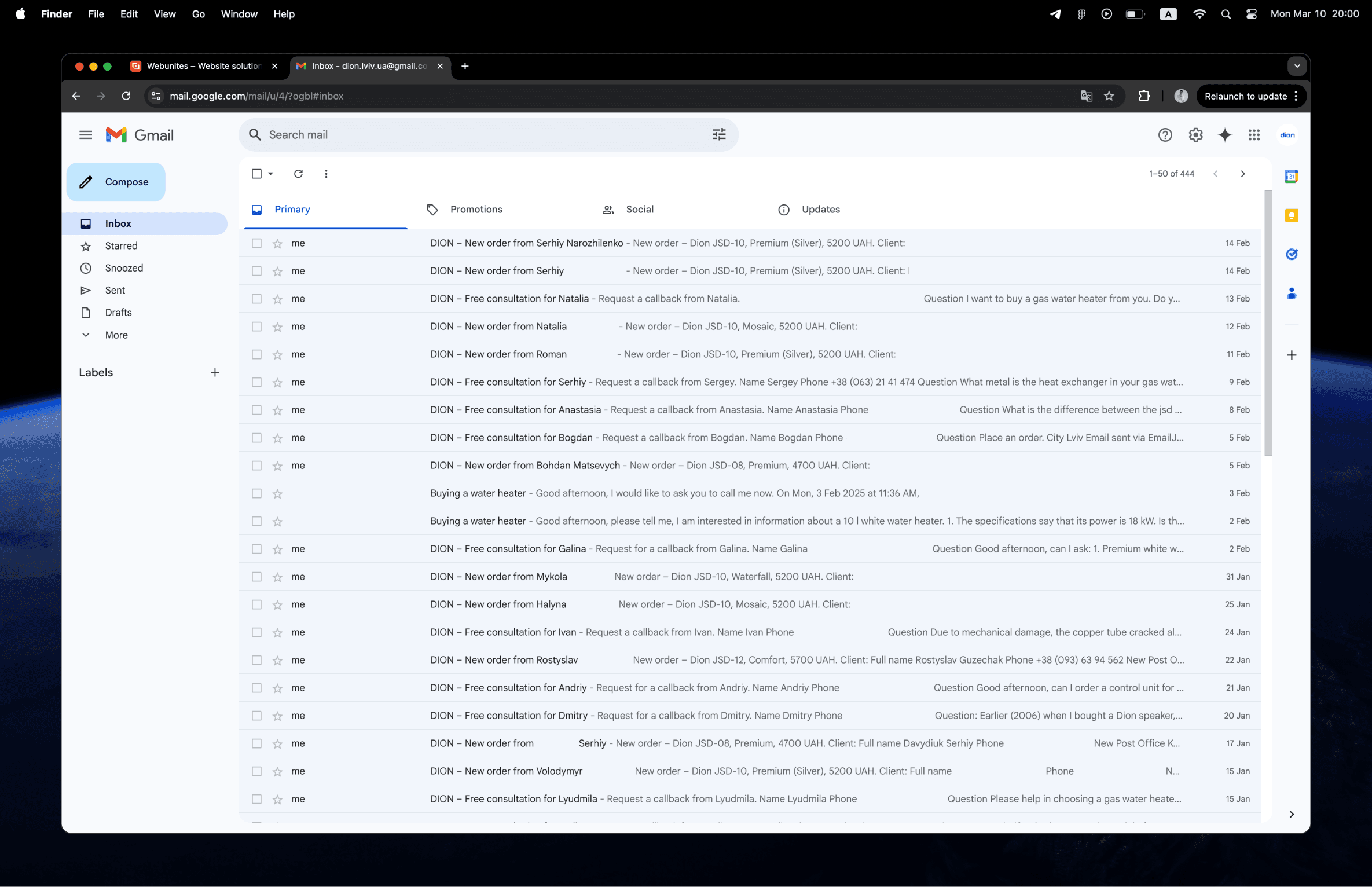Open the select dropdown arrow beside checkbox
This screenshot has width=1372, height=887.
[x=270, y=174]
